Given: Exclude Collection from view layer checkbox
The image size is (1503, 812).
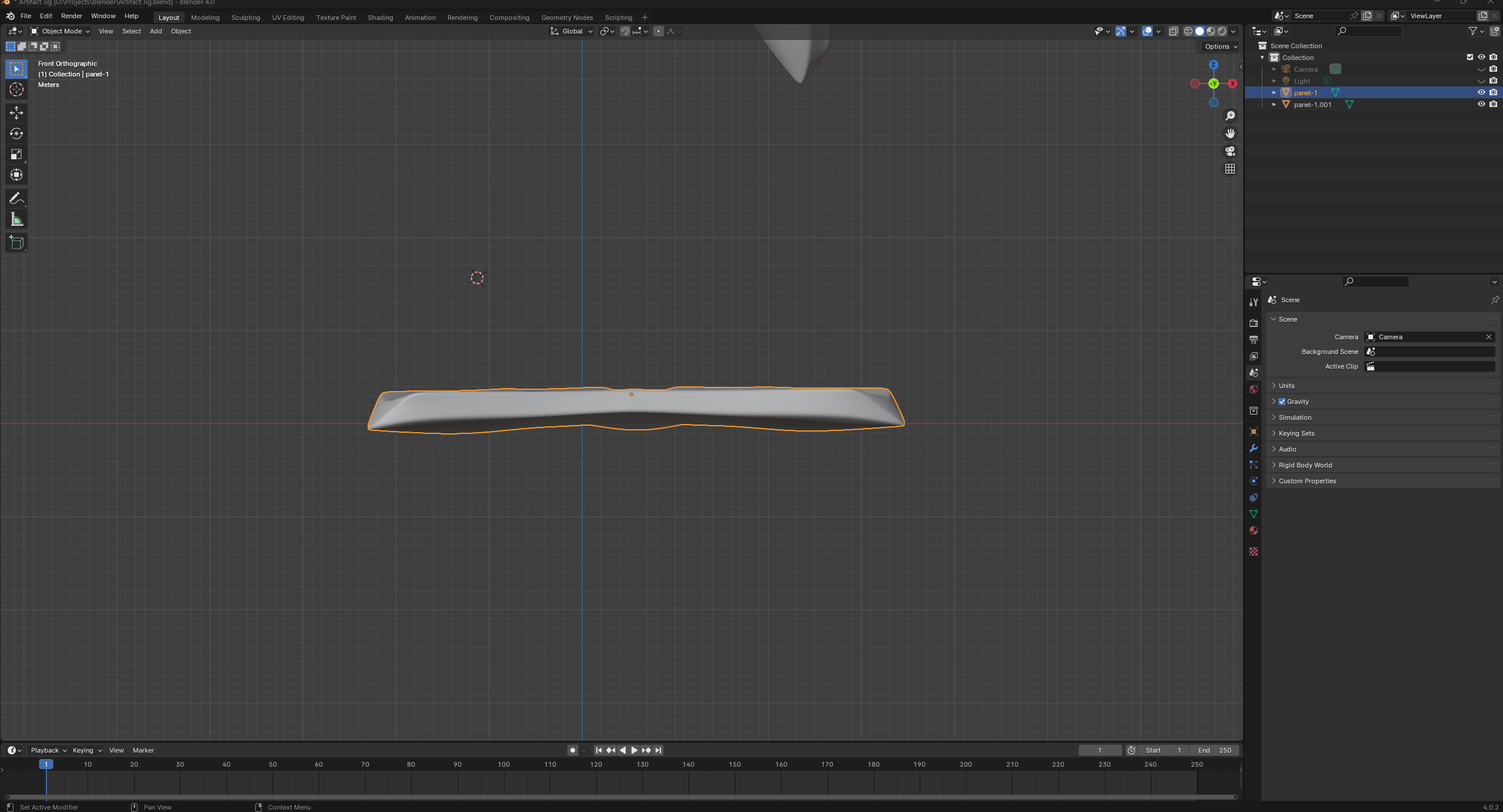Looking at the screenshot, I should coord(1469,57).
